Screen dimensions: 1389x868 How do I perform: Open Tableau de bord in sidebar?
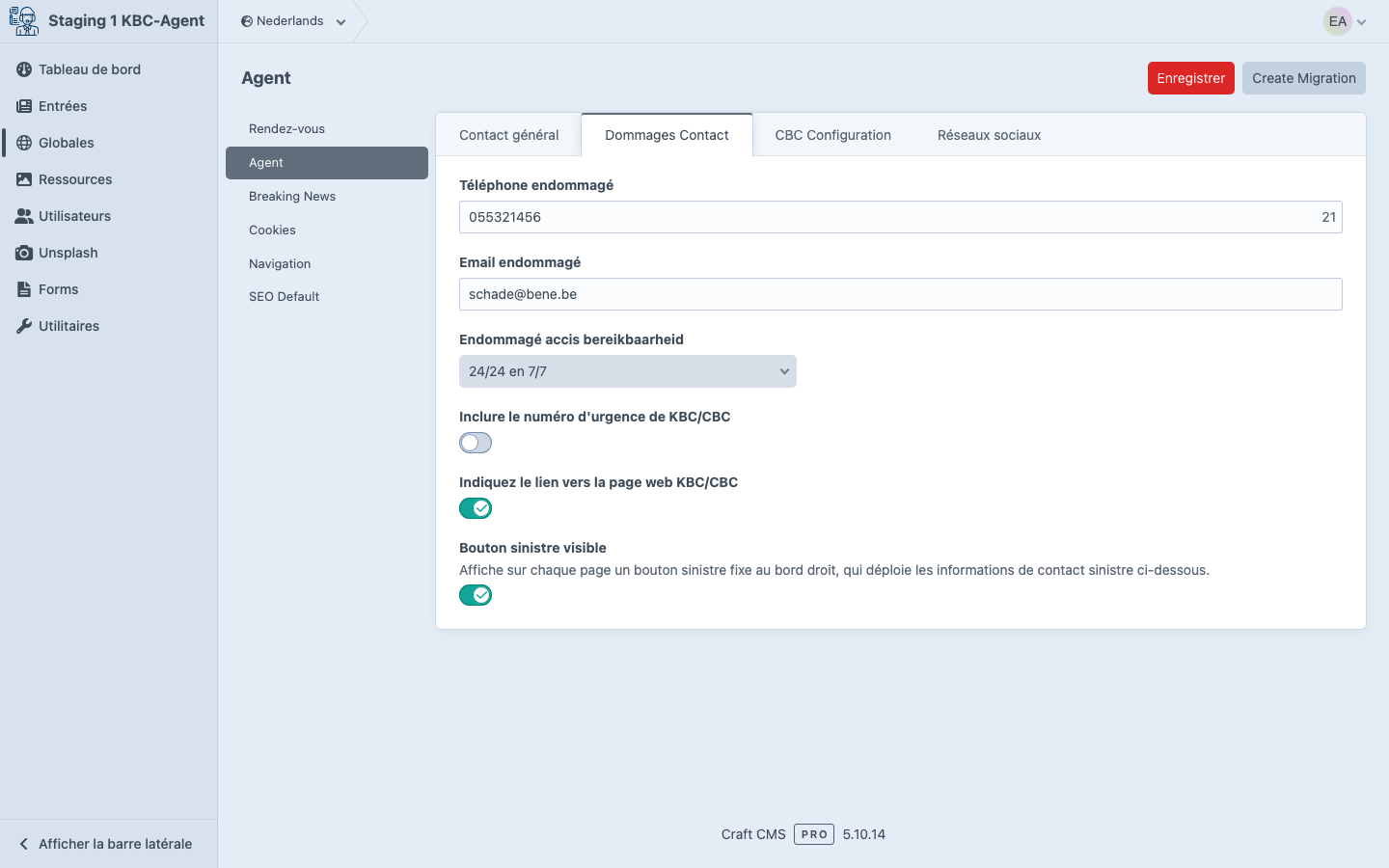108,69
